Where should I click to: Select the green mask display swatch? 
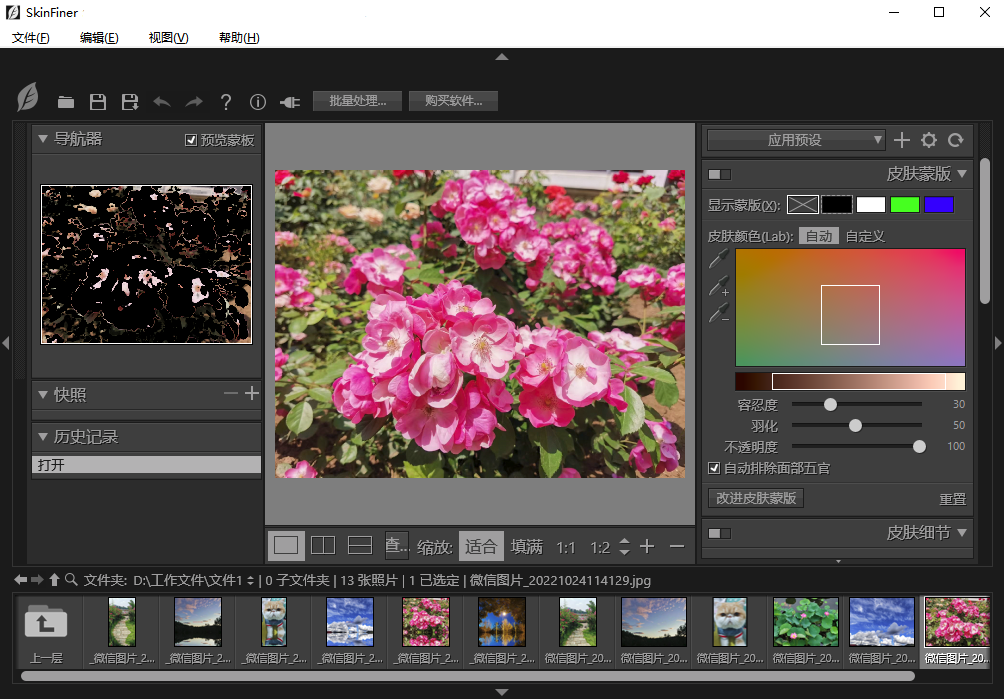coord(905,205)
